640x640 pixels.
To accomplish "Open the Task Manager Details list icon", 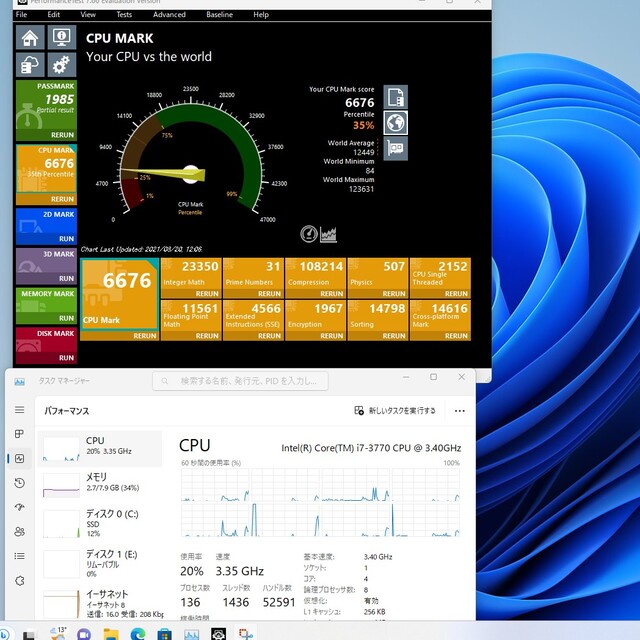I will coord(20,556).
